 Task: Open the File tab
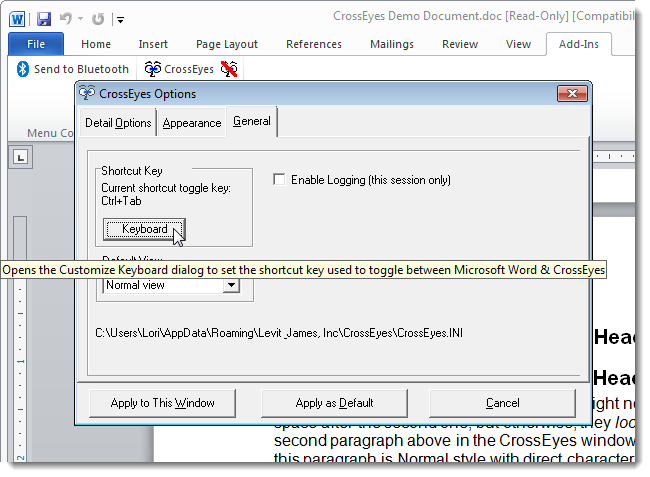[36, 44]
